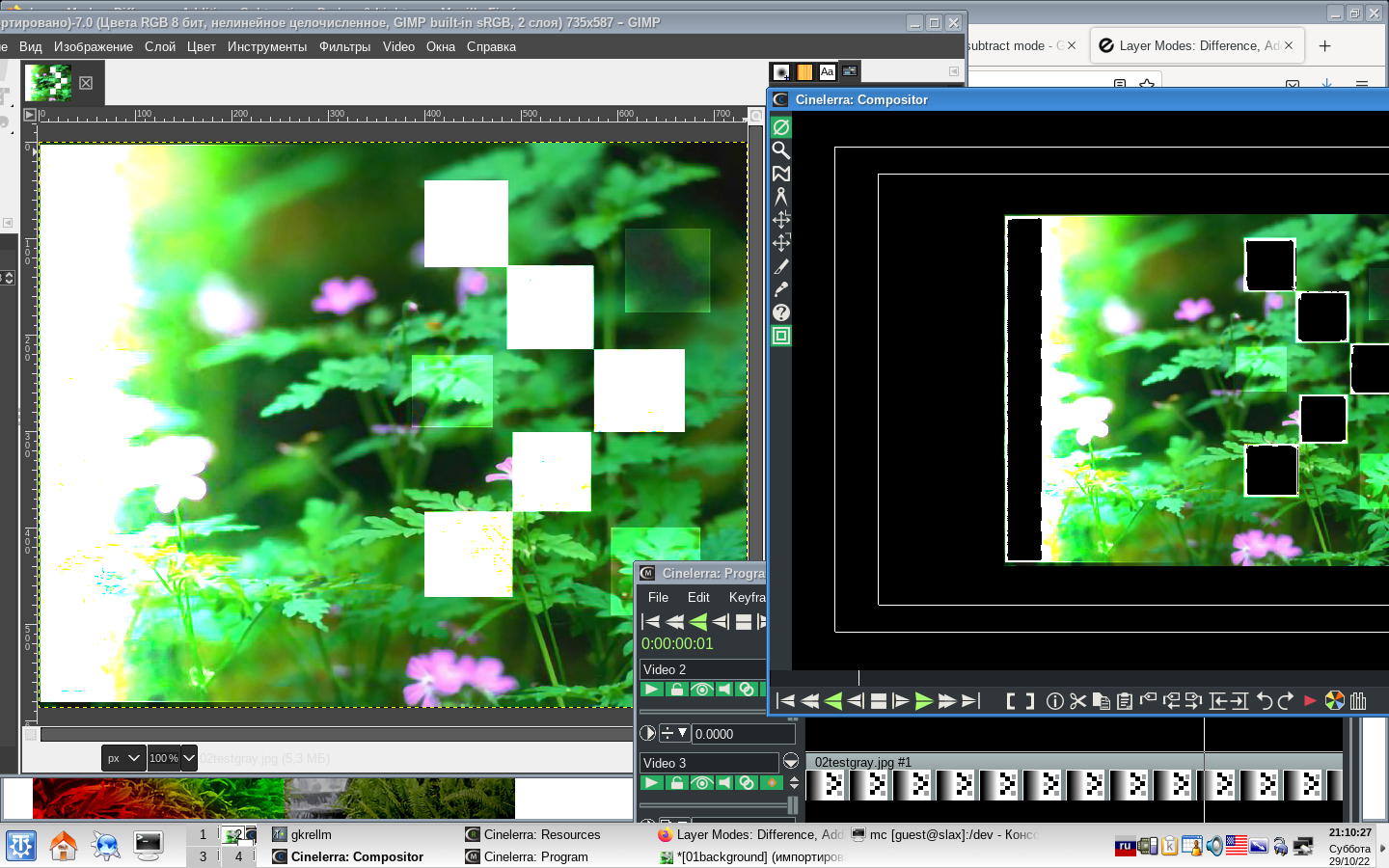The image size is (1389, 868).
Task: Click the clip info icon in Compositor
Action: [x=1054, y=701]
